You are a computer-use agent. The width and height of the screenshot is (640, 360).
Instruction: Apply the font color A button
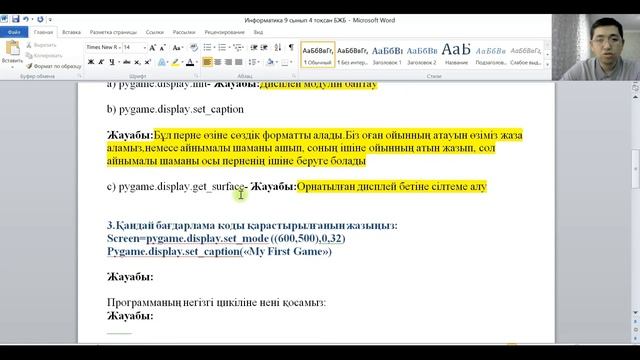[x=189, y=62]
